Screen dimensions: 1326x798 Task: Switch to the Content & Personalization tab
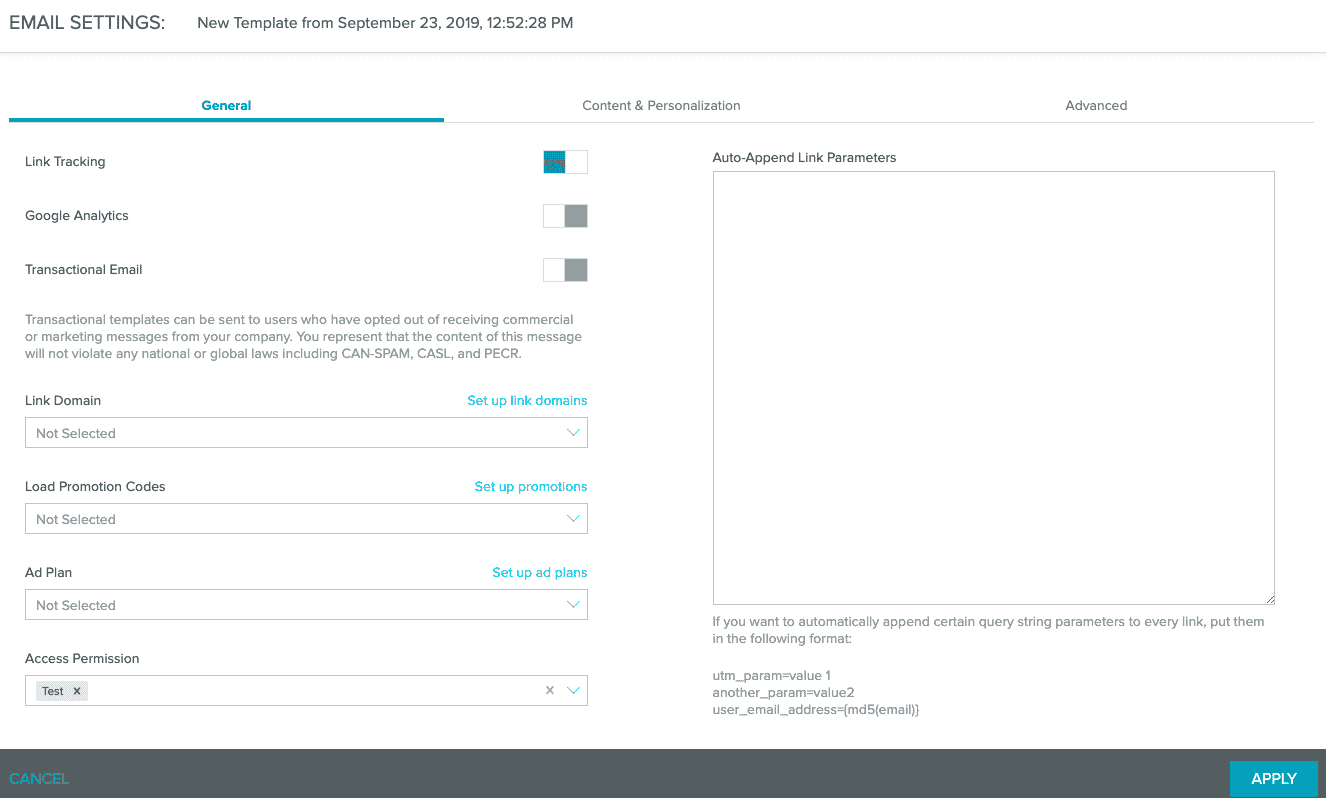click(661, 105)
